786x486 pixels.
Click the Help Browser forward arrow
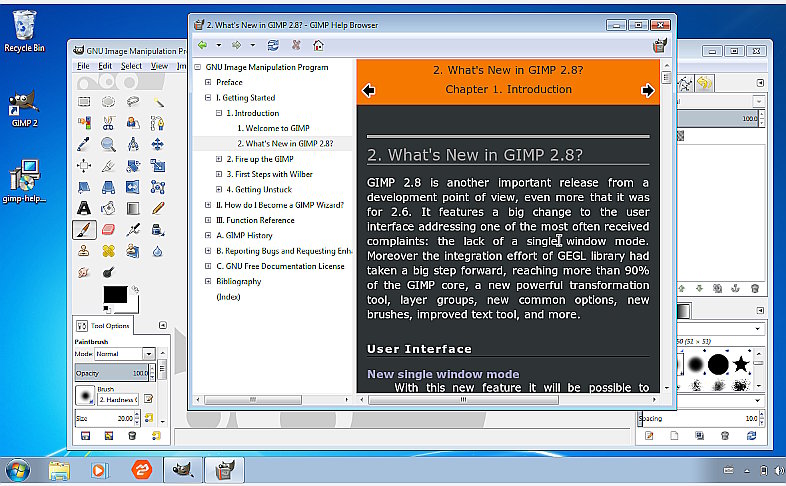(237, 45)
